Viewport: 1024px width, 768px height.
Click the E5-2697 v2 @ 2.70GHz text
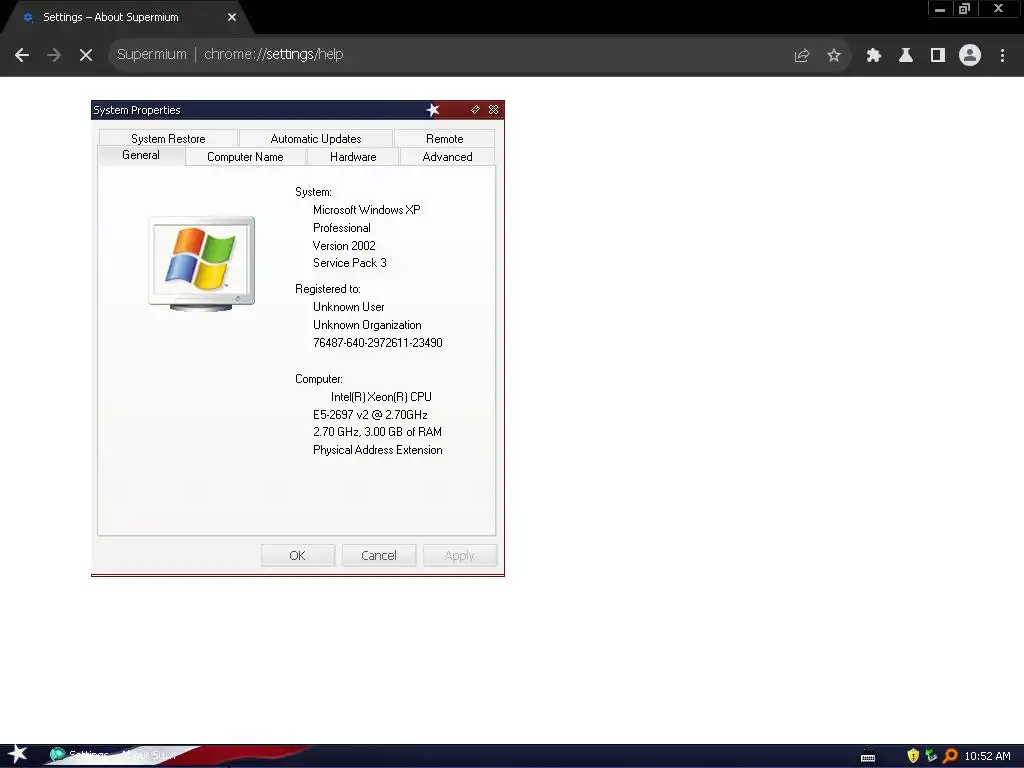(x=370, y=415)
